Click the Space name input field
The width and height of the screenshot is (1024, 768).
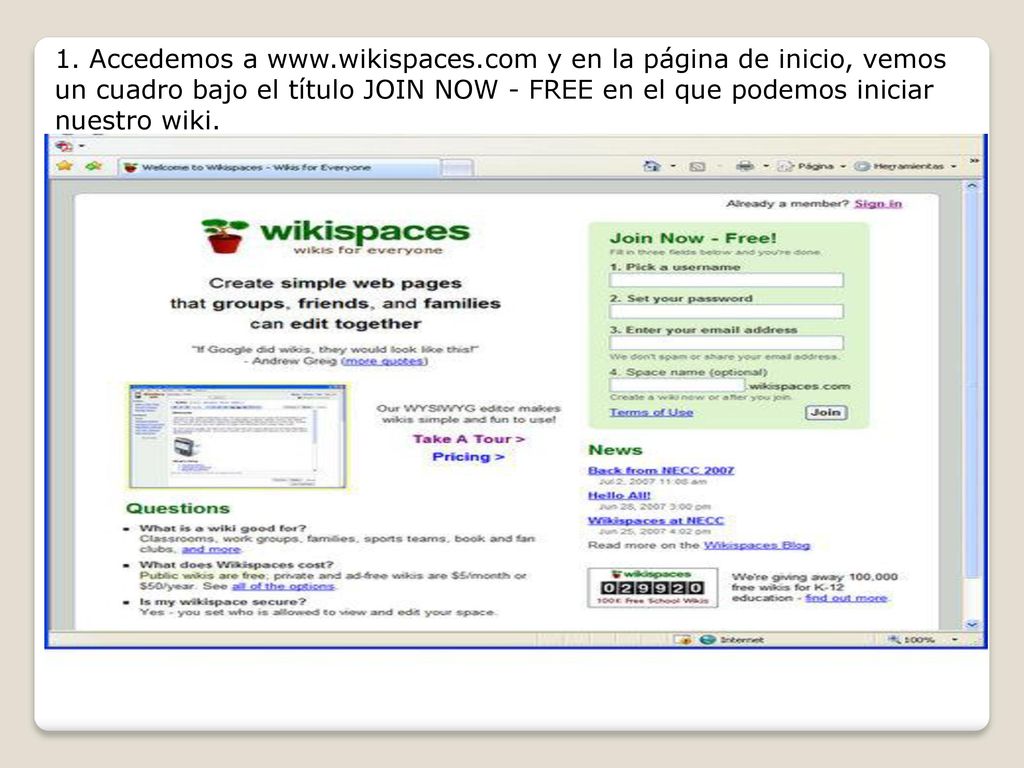click(677, 385)
